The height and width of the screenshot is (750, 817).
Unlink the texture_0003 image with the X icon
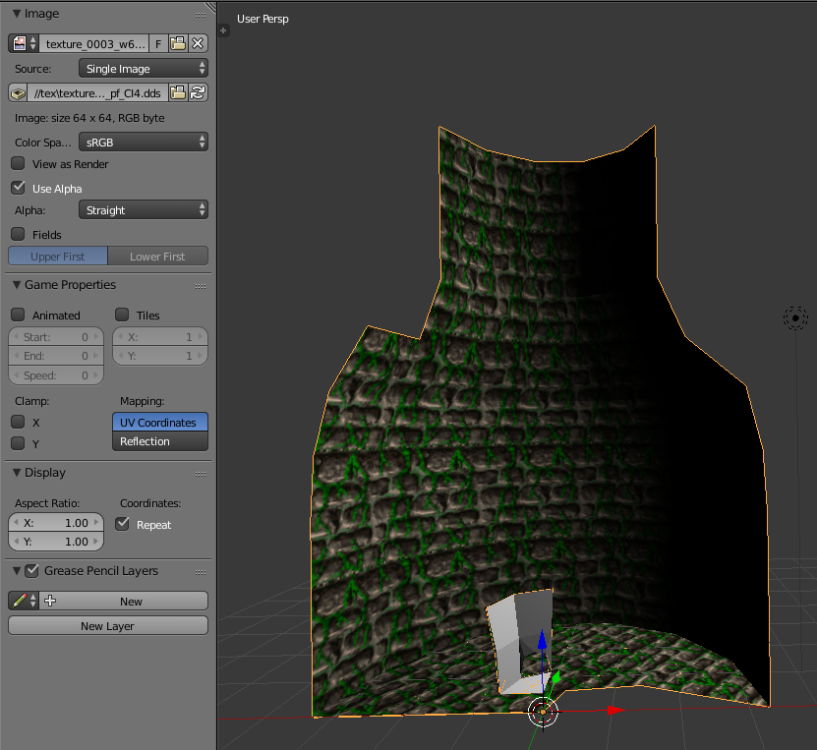pos(198,43)
